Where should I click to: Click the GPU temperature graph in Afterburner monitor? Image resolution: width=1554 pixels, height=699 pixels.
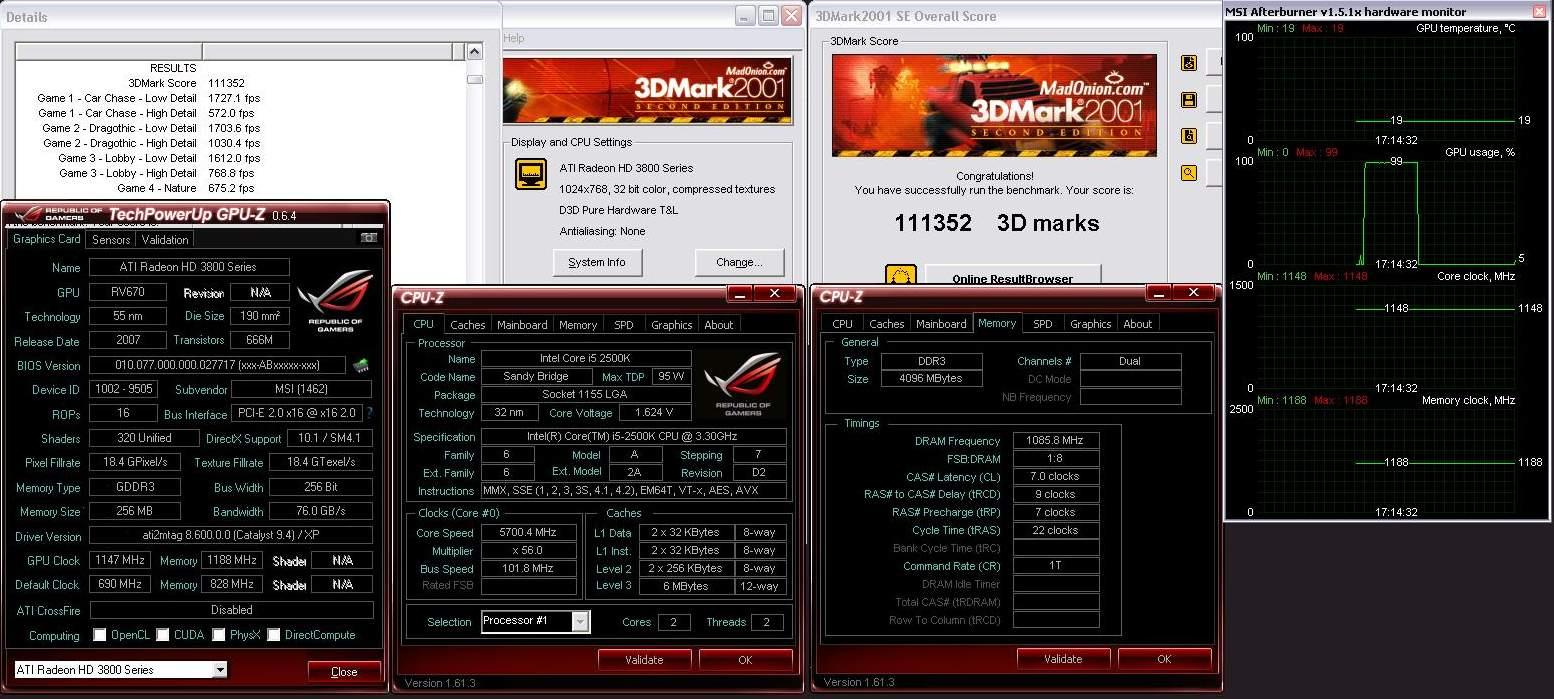click(x=1385, y=88)
